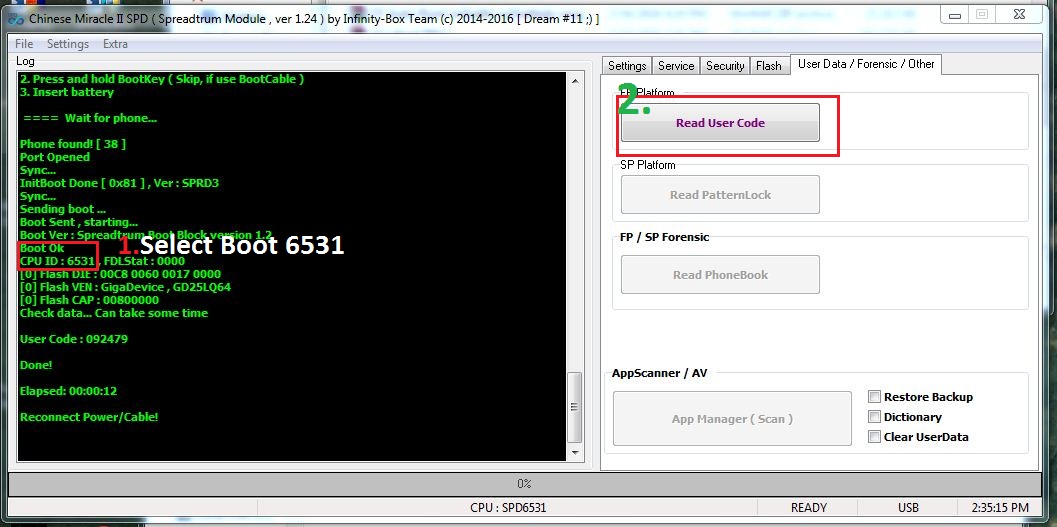Click the Reconnect Power/Cable! log line
Screen dimensions: 1057x527
coord(89,417)
